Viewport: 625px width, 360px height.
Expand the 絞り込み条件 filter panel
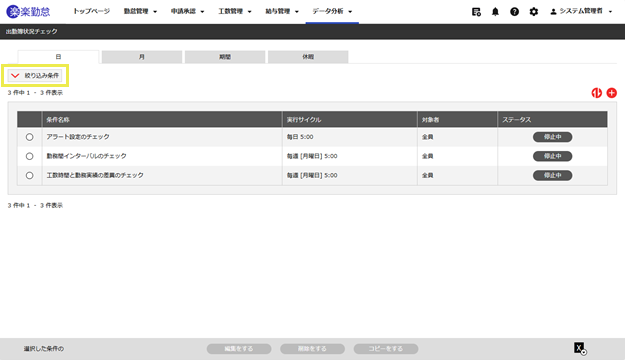tap(35, 75)
